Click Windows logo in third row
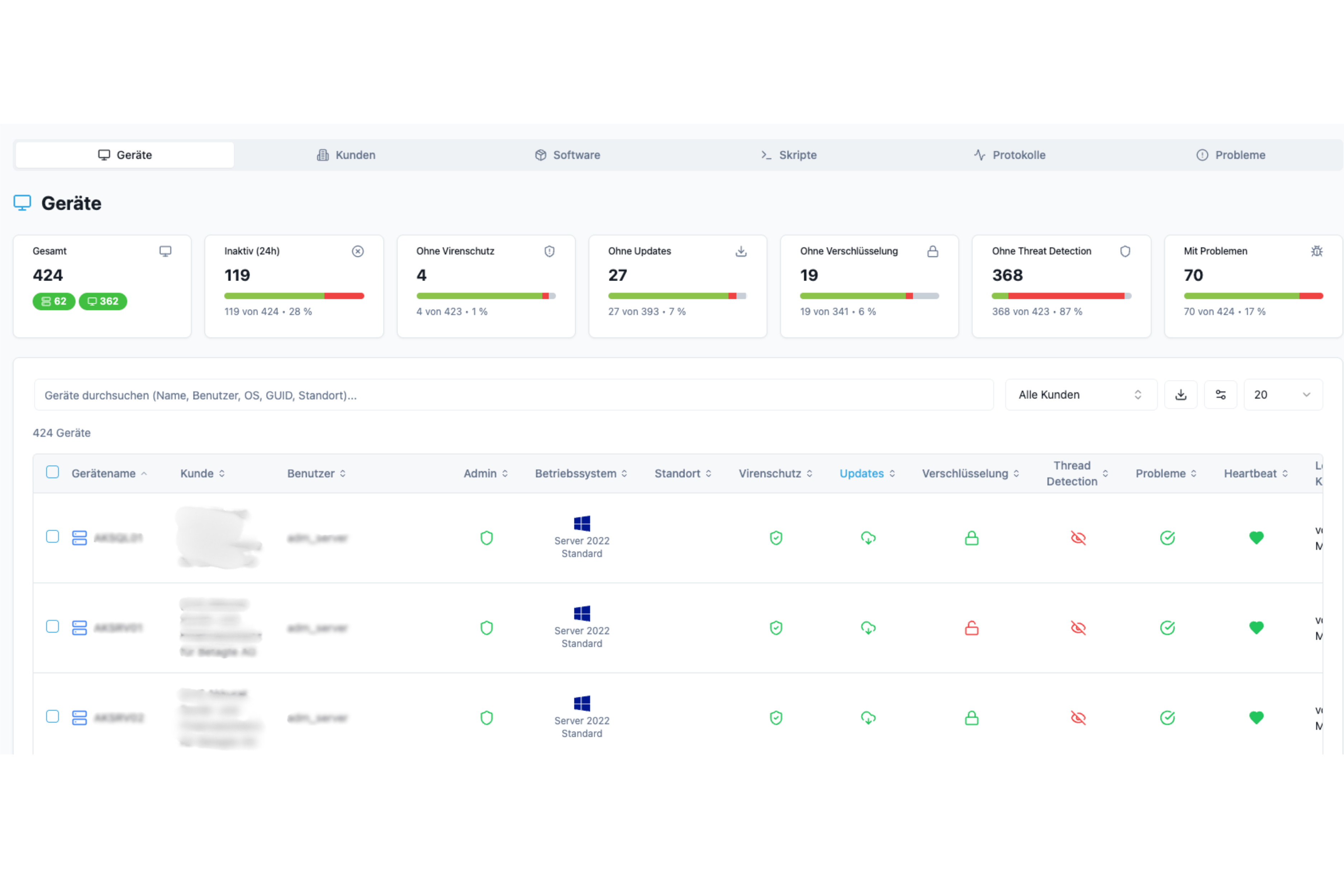1344x896 pixels. pos(582,703)
